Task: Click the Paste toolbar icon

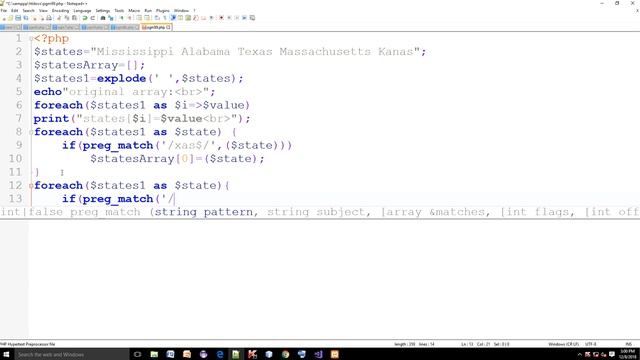Action: pyautogui.click(x=74, y=18)
